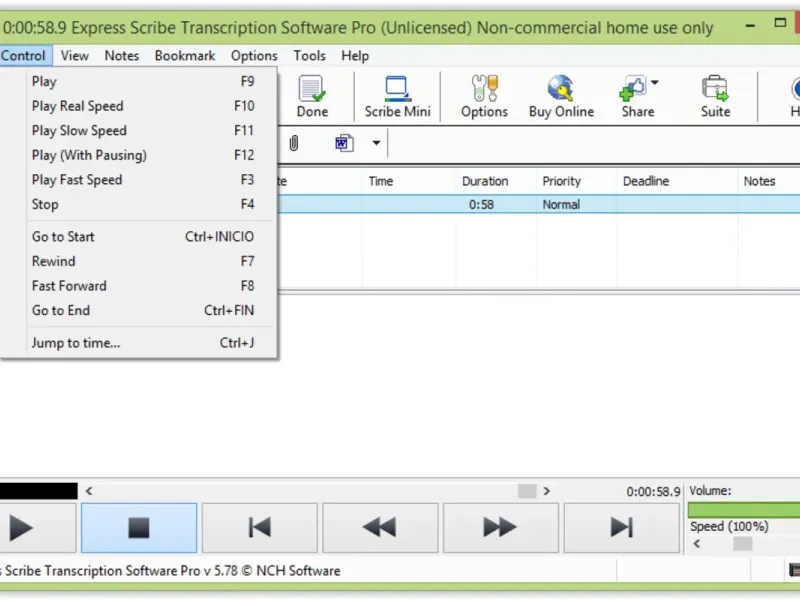The width and height of the screenshot is (800, 600).
Task: Open the Options menu in menu bar
Action: 254,56
